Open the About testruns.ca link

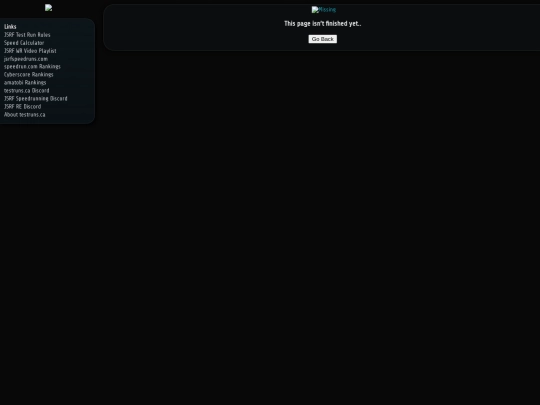pyautogui.click(x=24, y=114)
